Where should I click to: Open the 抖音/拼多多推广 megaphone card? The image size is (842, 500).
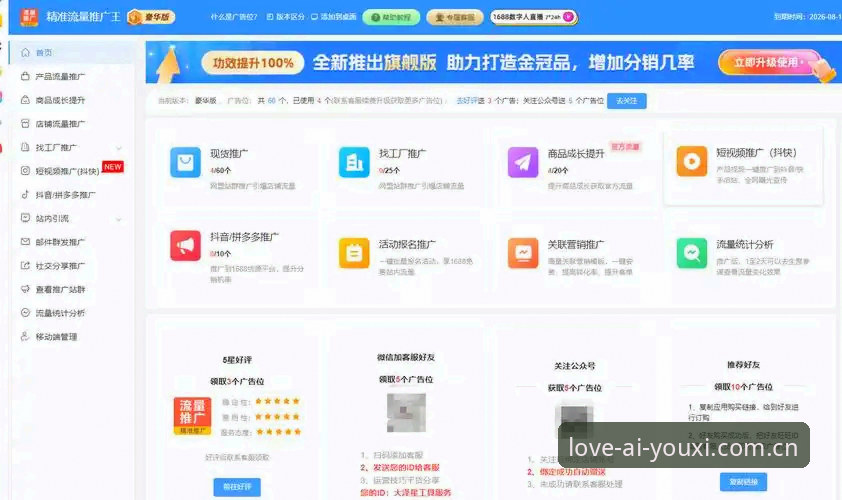(x=185, y=245)
